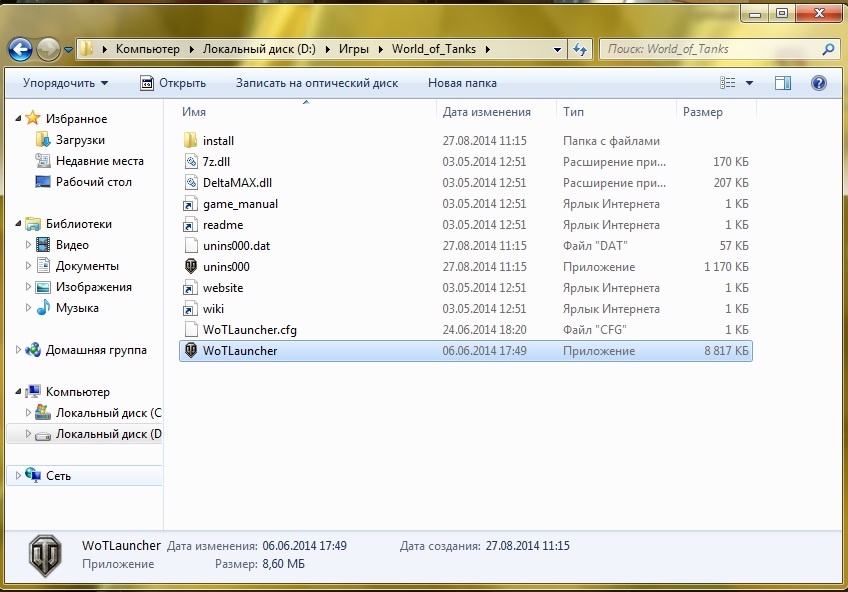
Task: Expand the Документы library
Action: [29, 265]
